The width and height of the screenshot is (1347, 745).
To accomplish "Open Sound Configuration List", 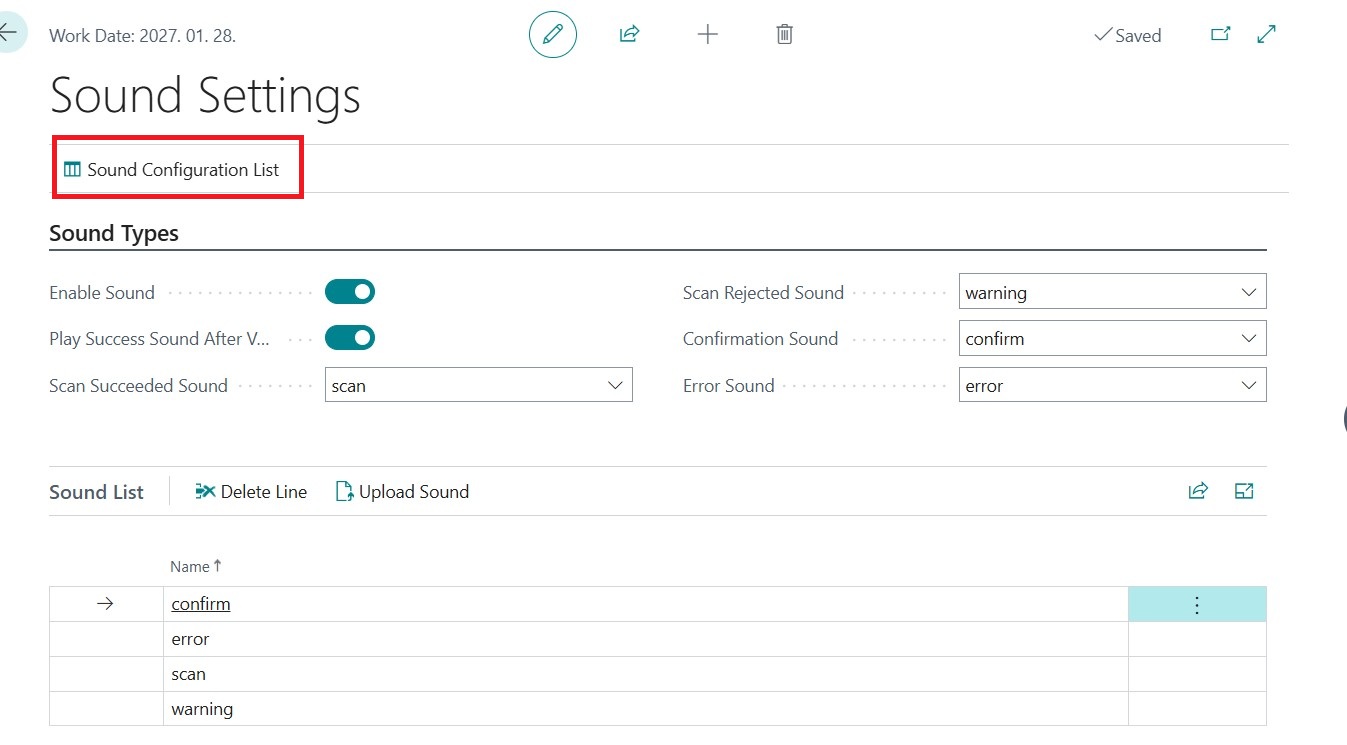I will click(172, 170).
